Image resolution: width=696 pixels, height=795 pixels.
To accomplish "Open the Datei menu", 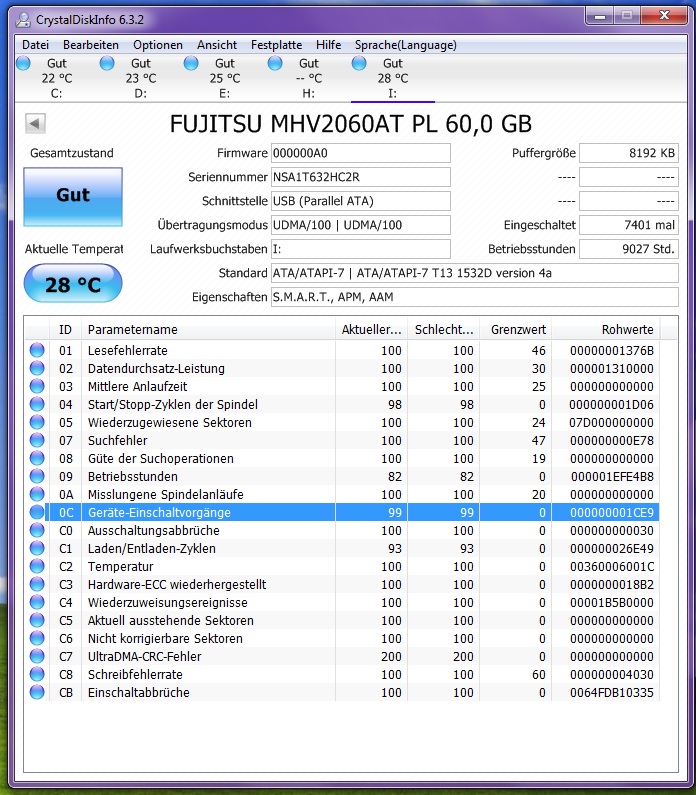I will click(35, 45).
